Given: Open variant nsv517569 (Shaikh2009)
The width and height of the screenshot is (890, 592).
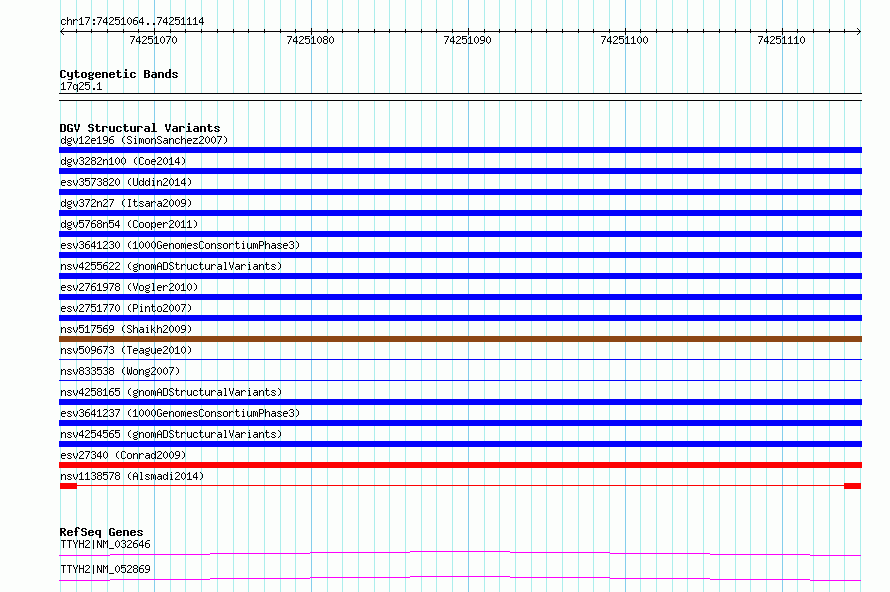Looking at the screenshot, I should (x=126, y=329).
